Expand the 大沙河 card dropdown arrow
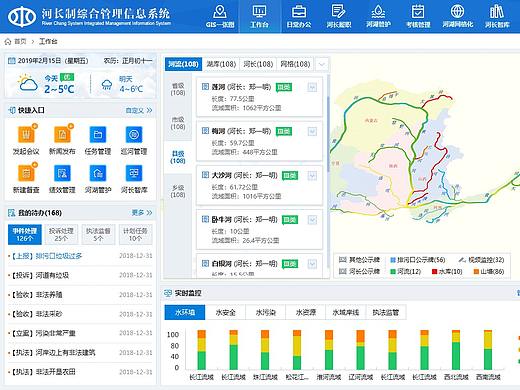 tap(312, 176)
